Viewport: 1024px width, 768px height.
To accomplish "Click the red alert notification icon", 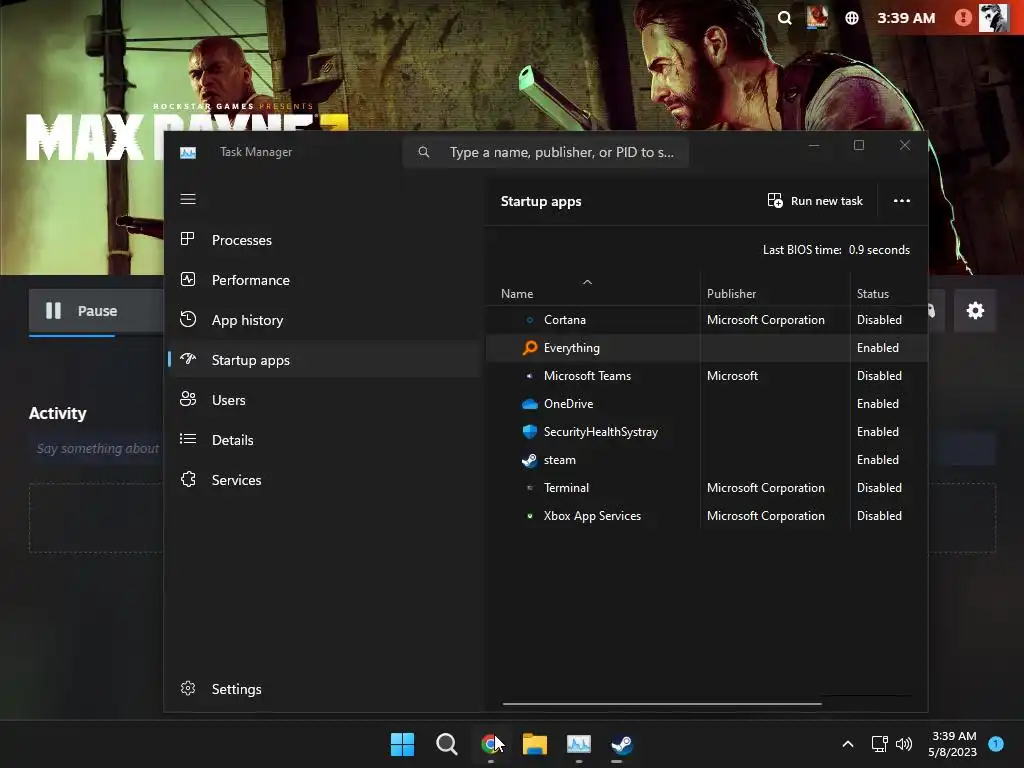I will [963, 18].
